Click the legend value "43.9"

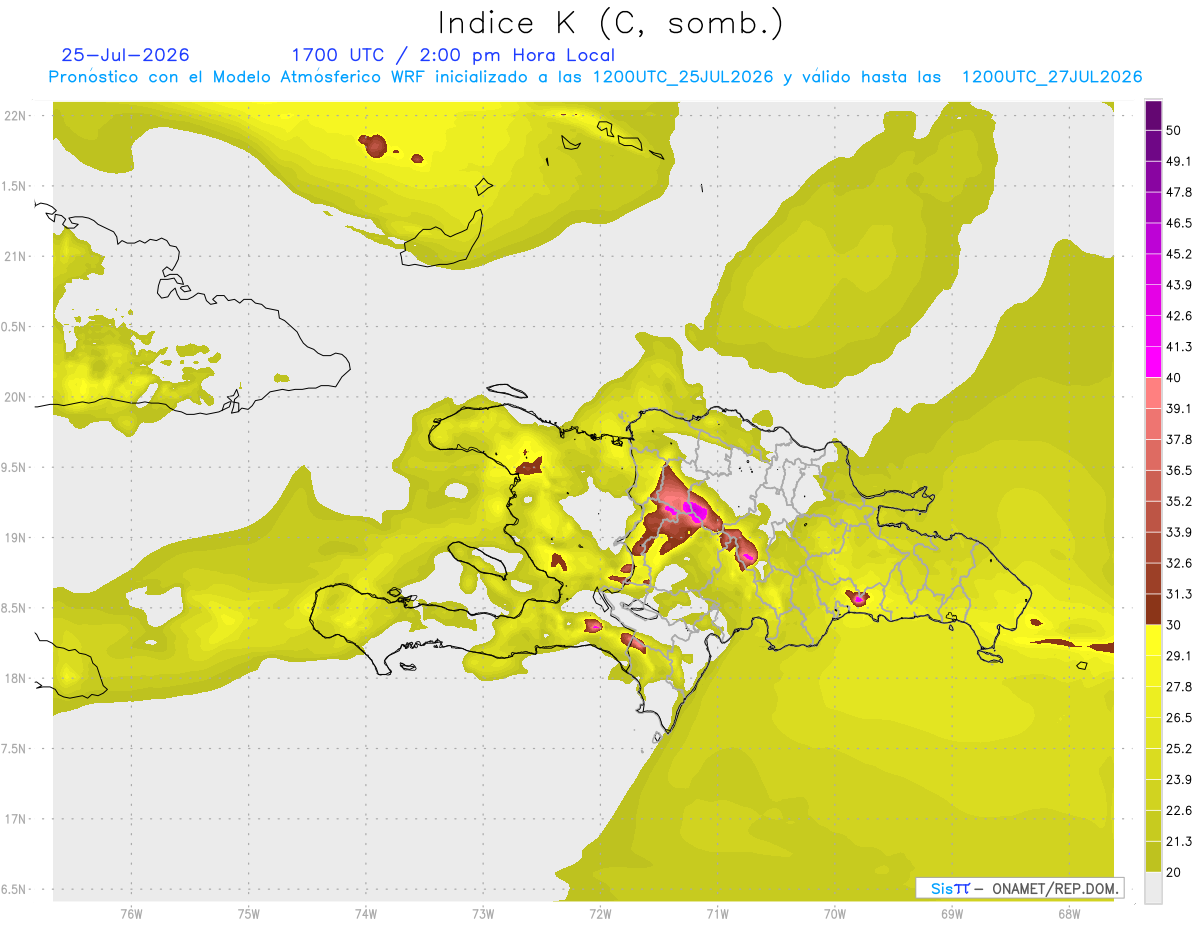[x=1179, y=285]
